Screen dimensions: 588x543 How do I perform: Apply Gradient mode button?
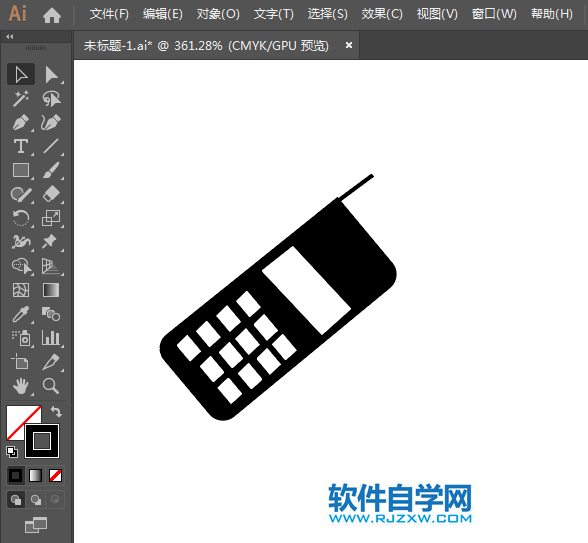36,476
